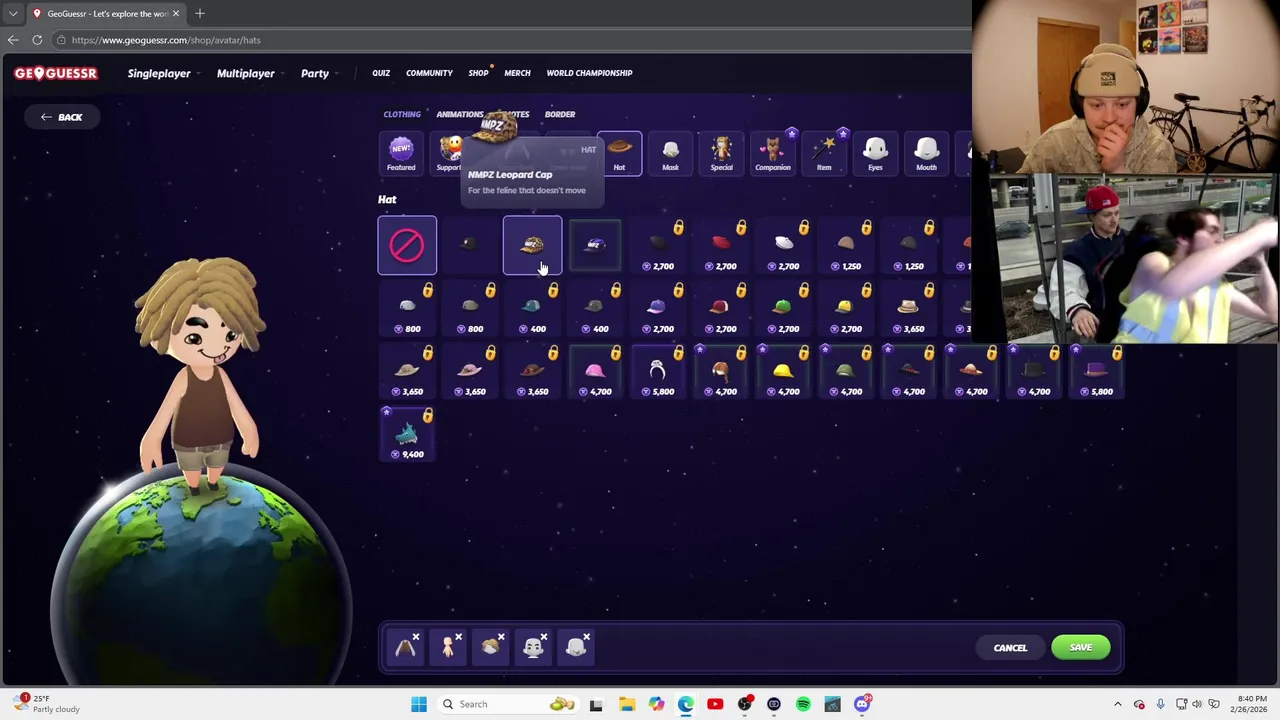Image resolution: width=1280 pixels, height=720 pixels.
Task: Open Discord from the taskbar
Action: [x=862, y=704]
